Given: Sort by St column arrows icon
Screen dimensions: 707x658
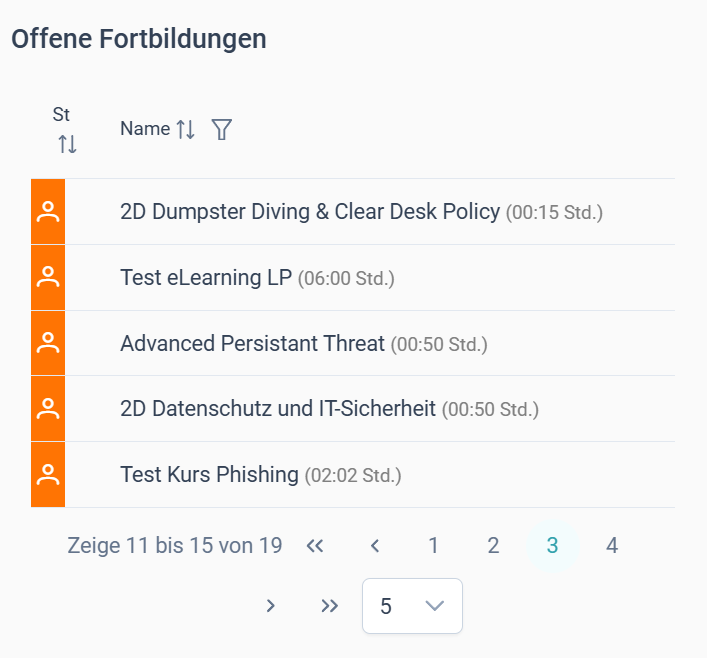Looking at the screenshot, I should (x=67, y=144).
